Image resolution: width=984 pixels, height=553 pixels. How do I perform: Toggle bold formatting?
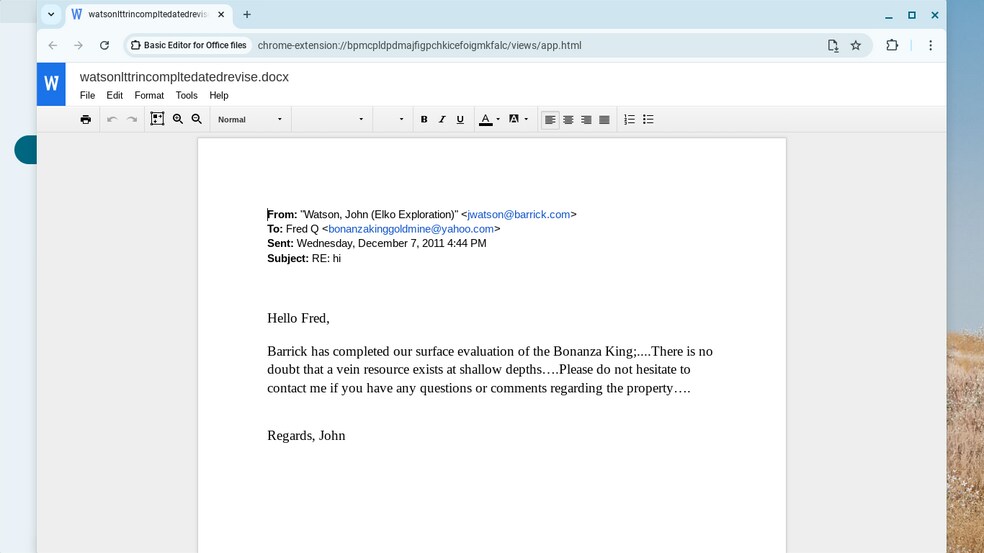[424, 119]
